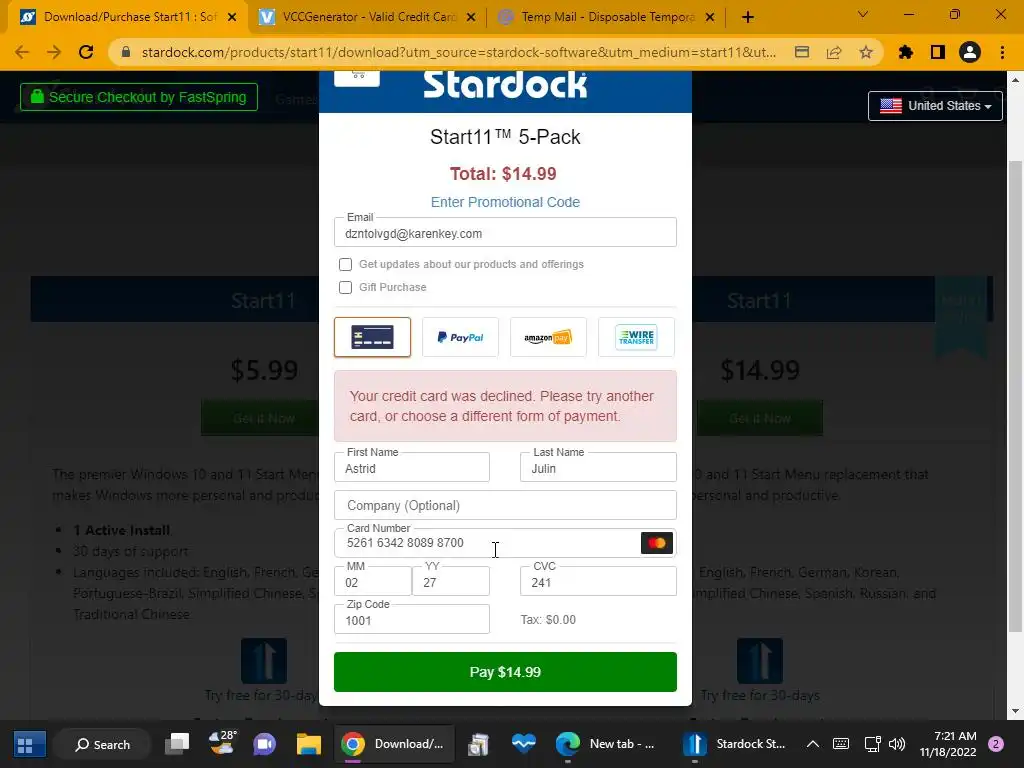The width and height of the screenshot is (1024, 768).
Task: Open the weather widget showing 28°
Action: 222,743
